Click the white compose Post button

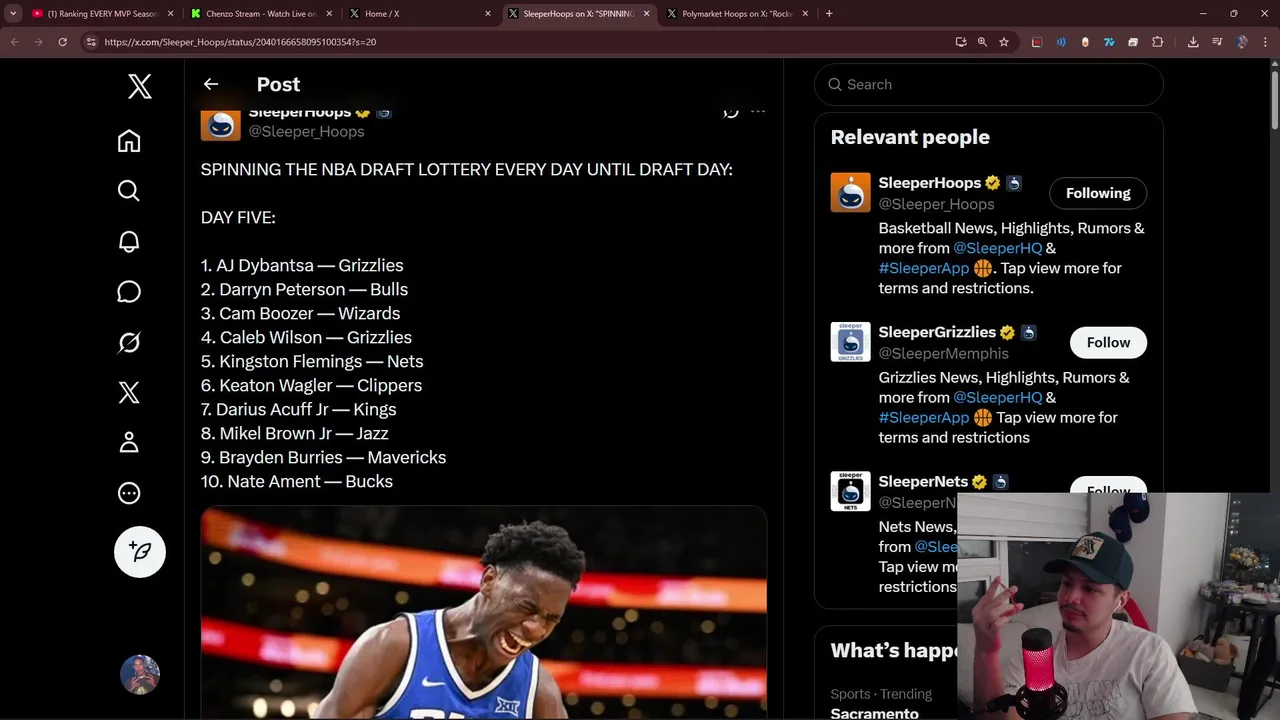140,552
